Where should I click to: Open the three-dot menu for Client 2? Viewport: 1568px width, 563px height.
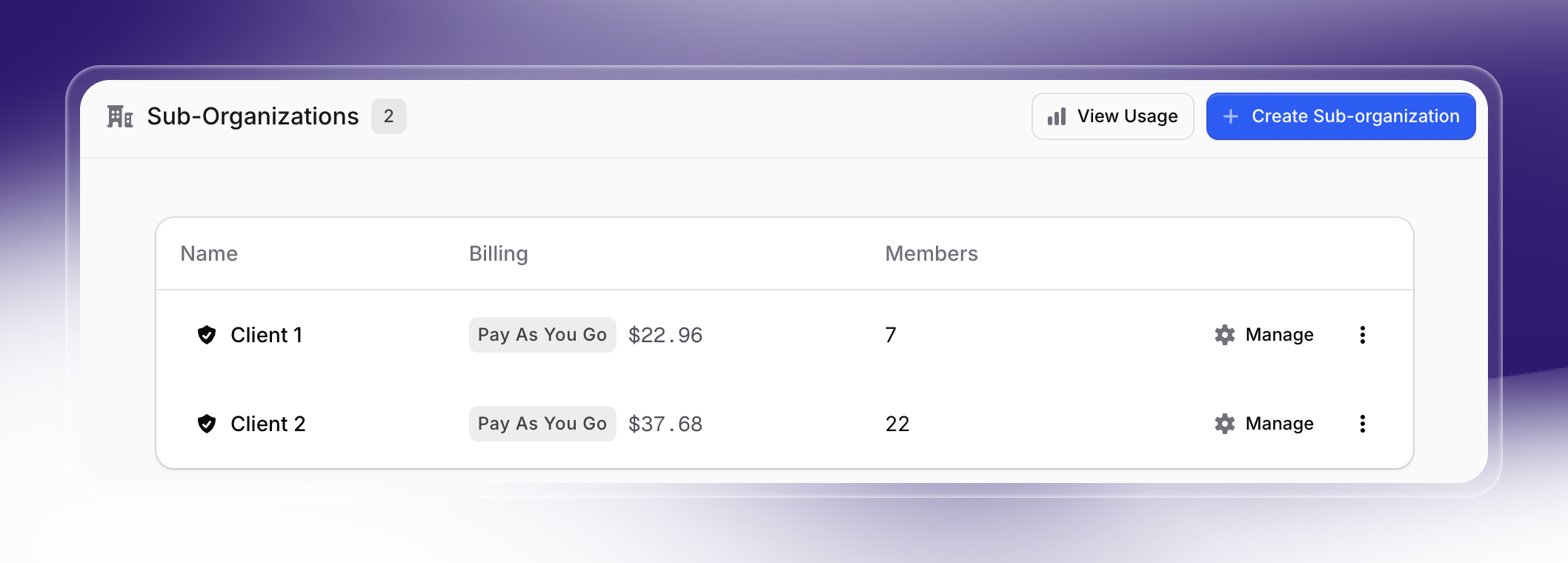1363,423
